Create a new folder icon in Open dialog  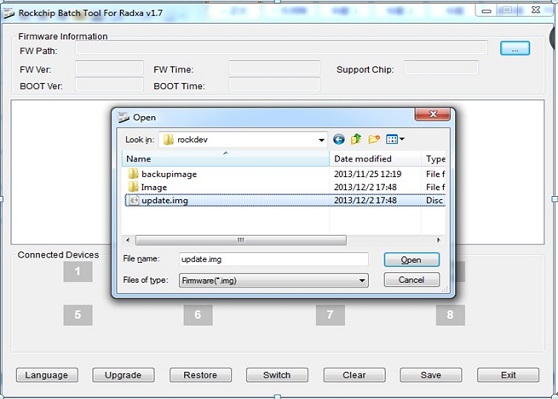(374, 139)
